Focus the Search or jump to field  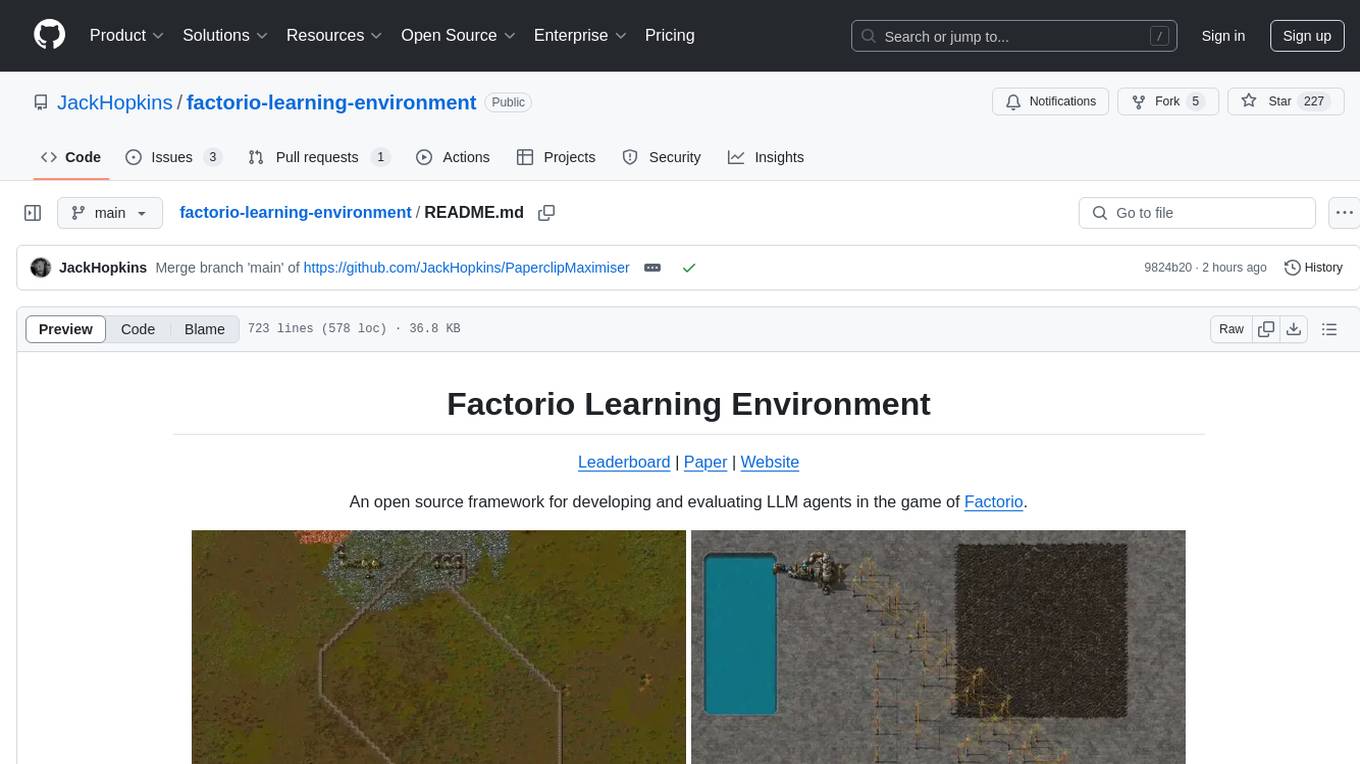[1014, 36]
